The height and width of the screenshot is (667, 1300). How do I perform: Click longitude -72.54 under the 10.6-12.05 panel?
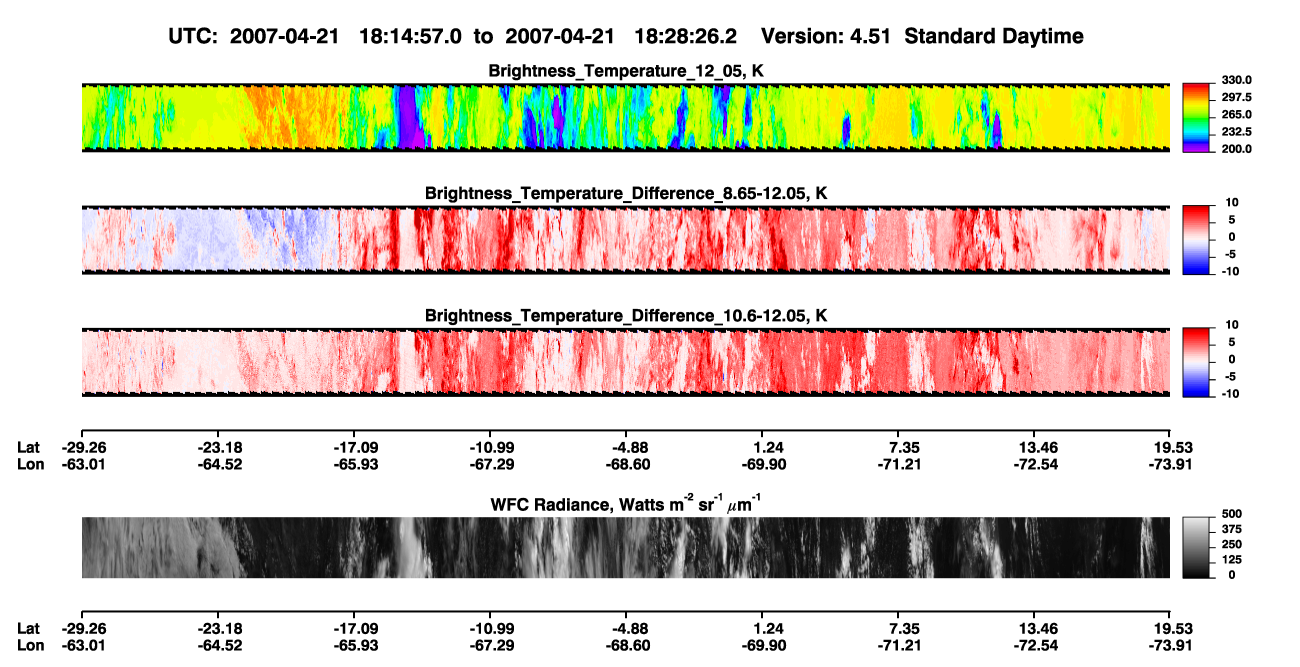[x=1034, y=463]
